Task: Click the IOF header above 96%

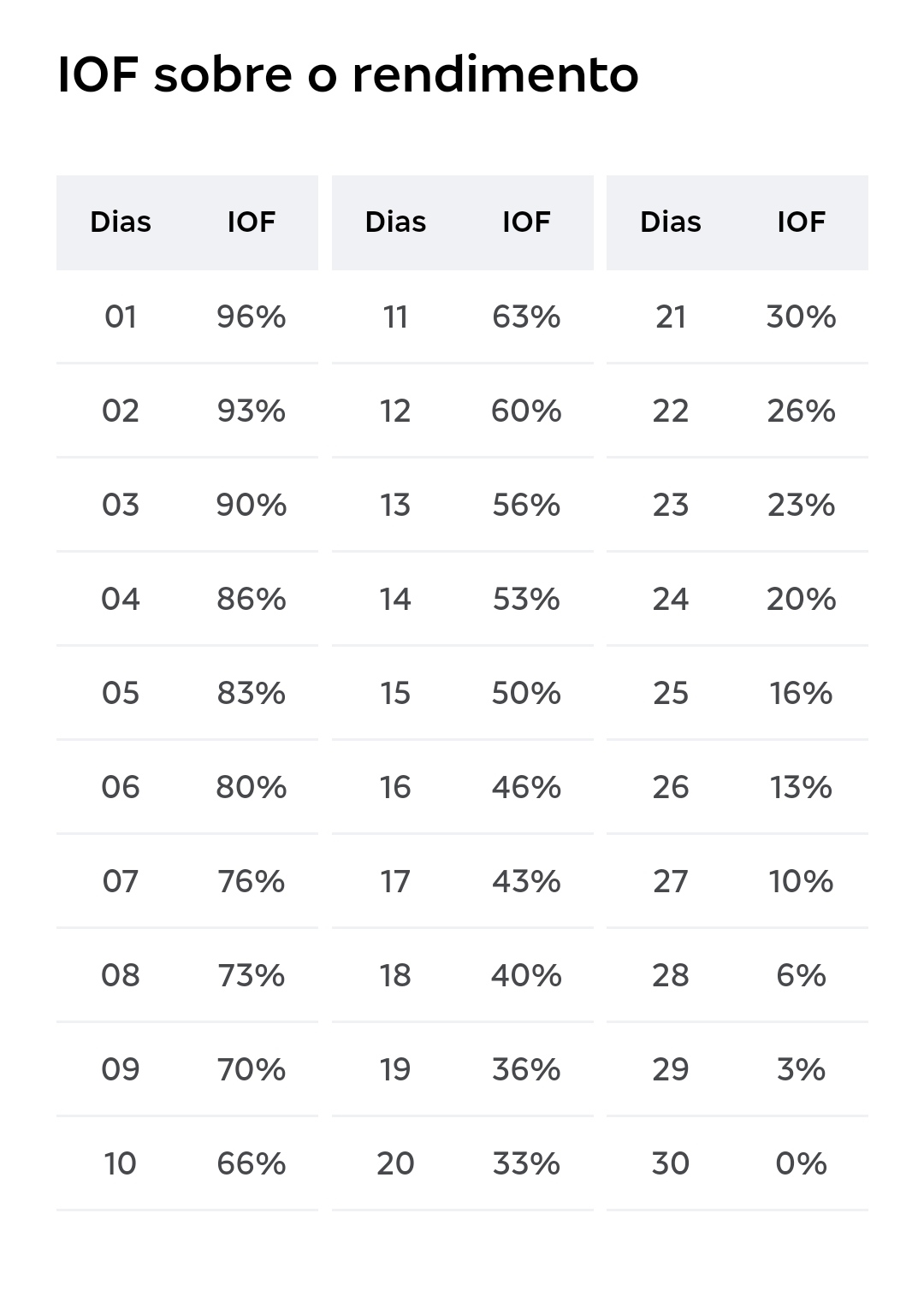Action: (x=252, y=222)
